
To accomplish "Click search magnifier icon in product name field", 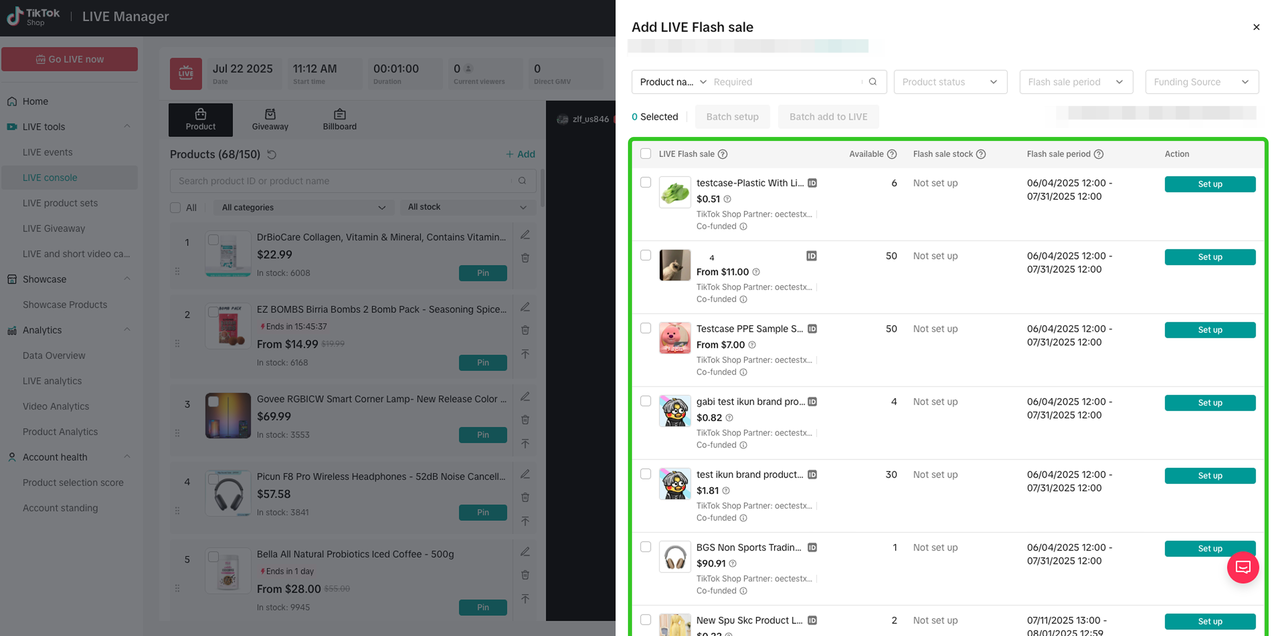I will (872, 82).
